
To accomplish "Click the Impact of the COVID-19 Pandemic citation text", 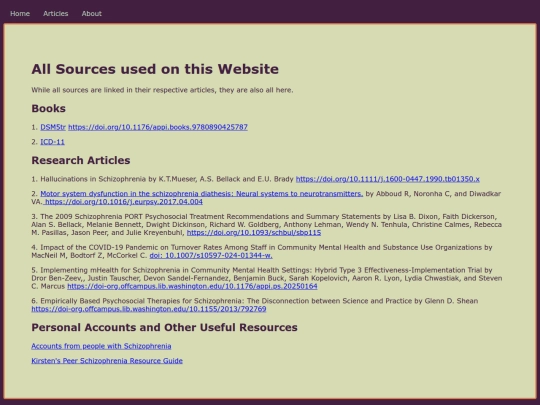I will (x=262, y=251).
